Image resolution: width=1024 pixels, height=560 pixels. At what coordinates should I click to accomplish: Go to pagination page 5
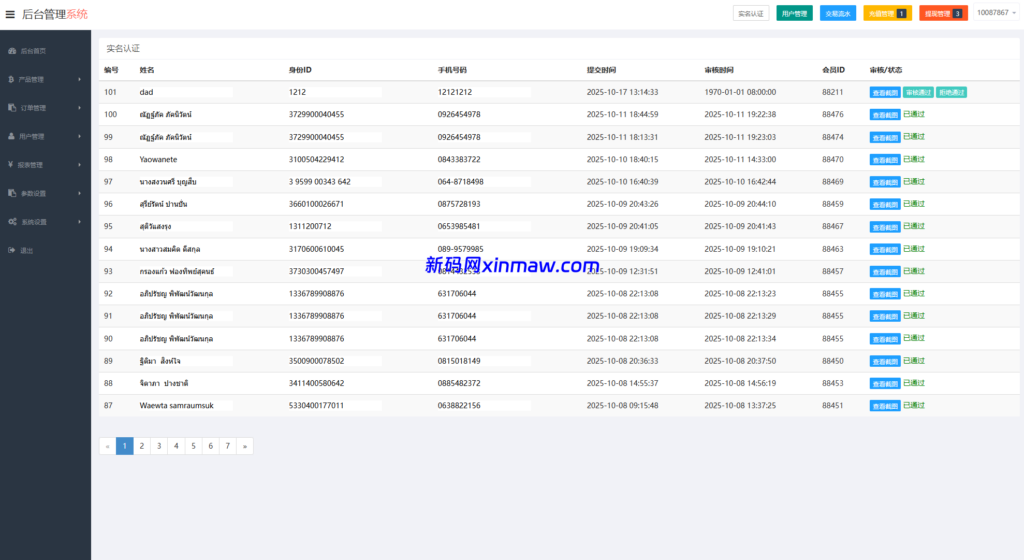(193, 446)
